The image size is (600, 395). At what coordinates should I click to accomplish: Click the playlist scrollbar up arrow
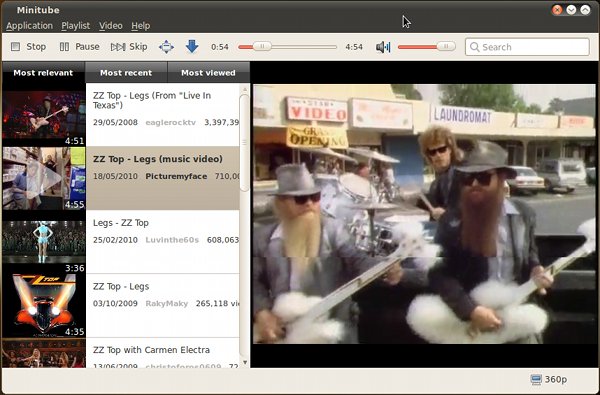coord(245,89)
